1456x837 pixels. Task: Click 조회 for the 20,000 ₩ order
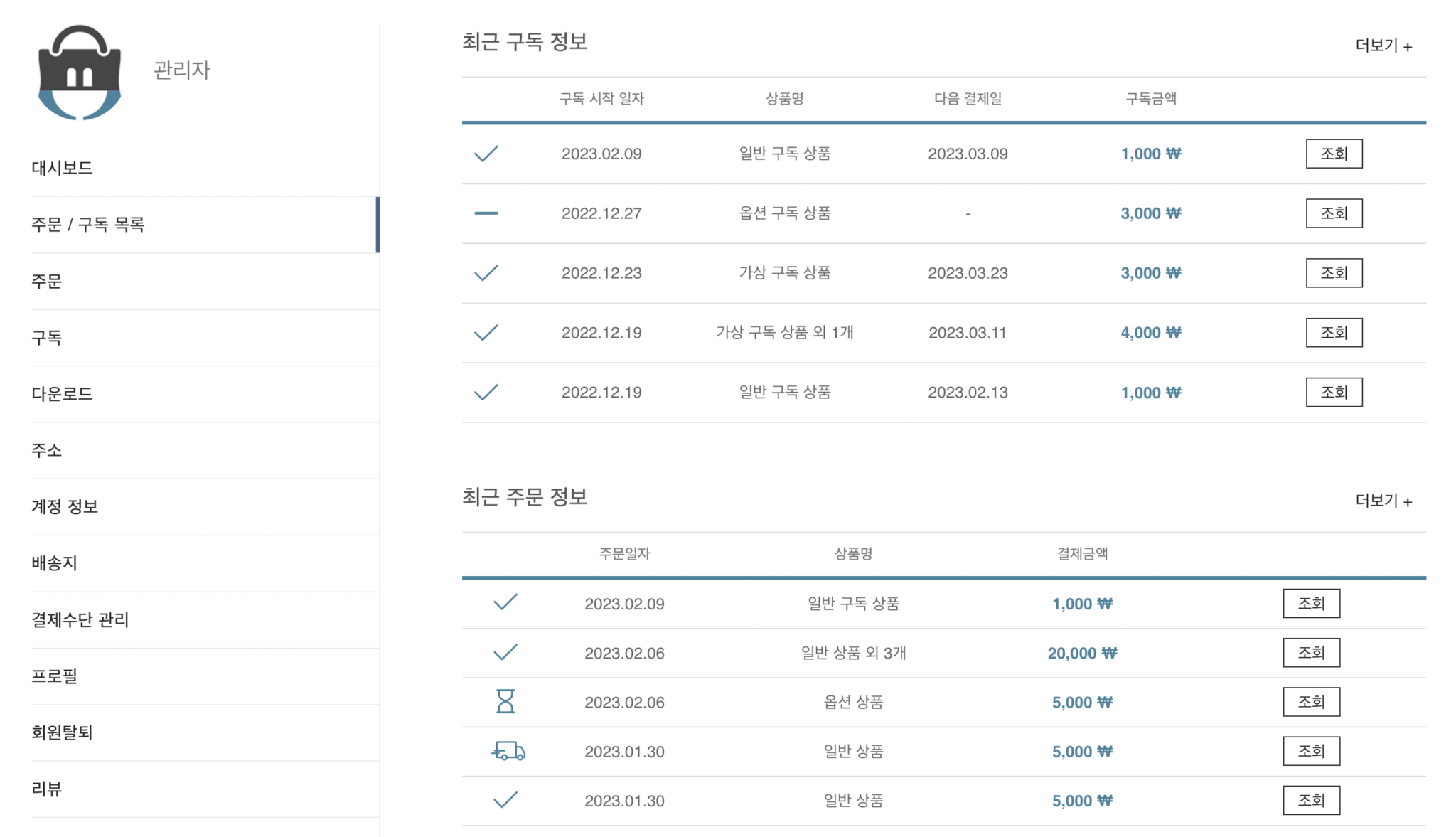1311,653
